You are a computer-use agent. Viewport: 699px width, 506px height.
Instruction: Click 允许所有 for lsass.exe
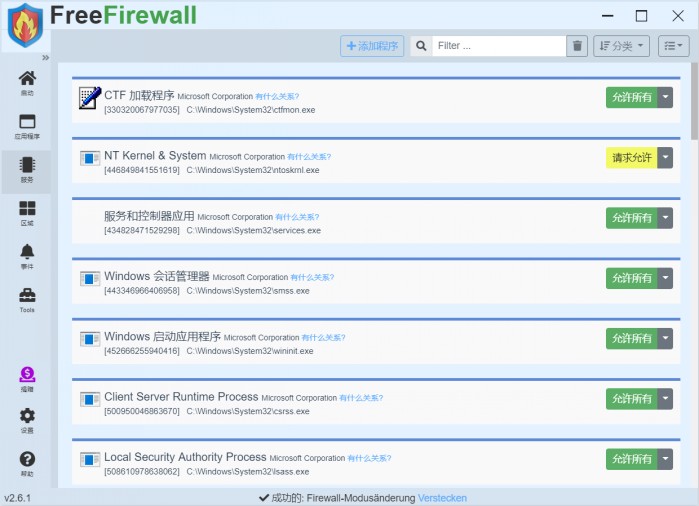coord(631,459)
